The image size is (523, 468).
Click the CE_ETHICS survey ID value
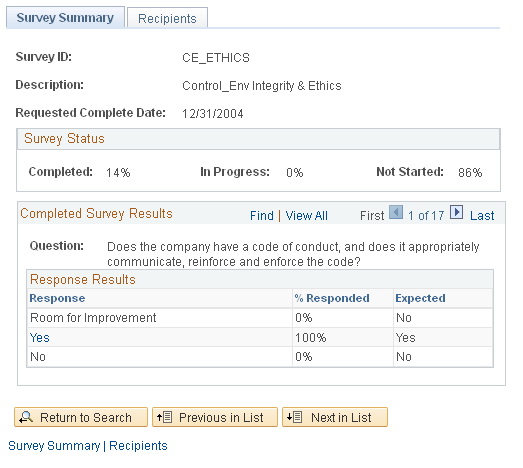click(x=216, y=58)
